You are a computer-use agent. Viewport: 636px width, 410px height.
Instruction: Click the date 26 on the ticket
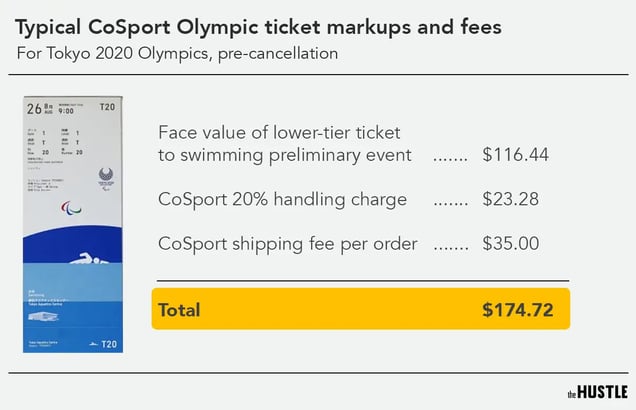[34, 109]
